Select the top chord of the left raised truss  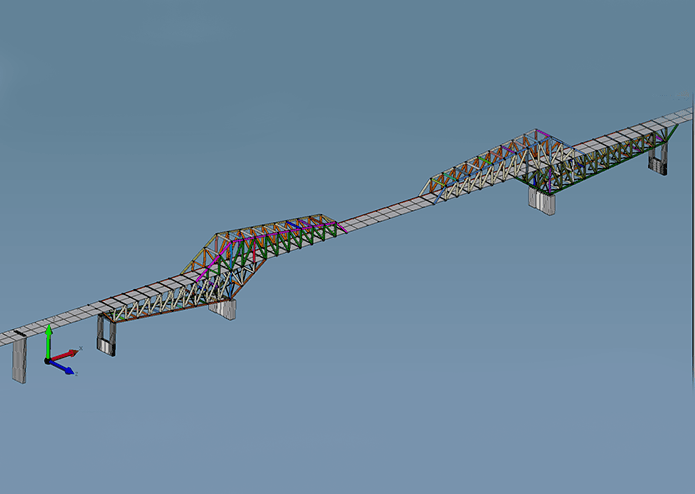[x=270, y=224]
